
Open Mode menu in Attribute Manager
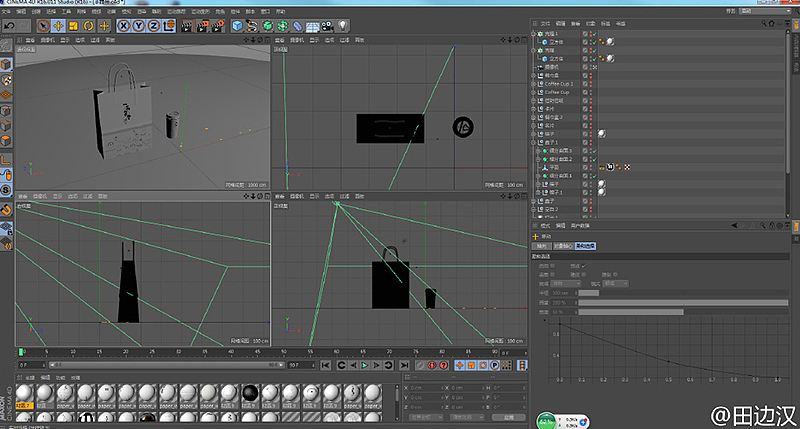click(x=545, y=225)
